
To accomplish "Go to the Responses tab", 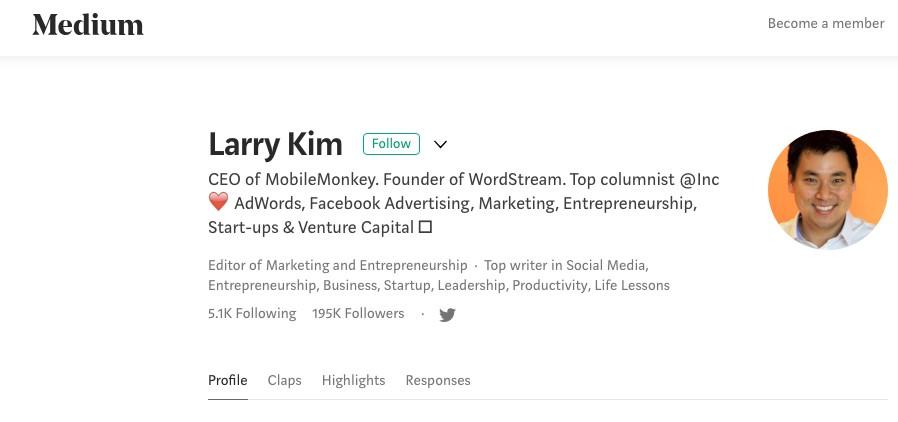I will pos(437,380).
